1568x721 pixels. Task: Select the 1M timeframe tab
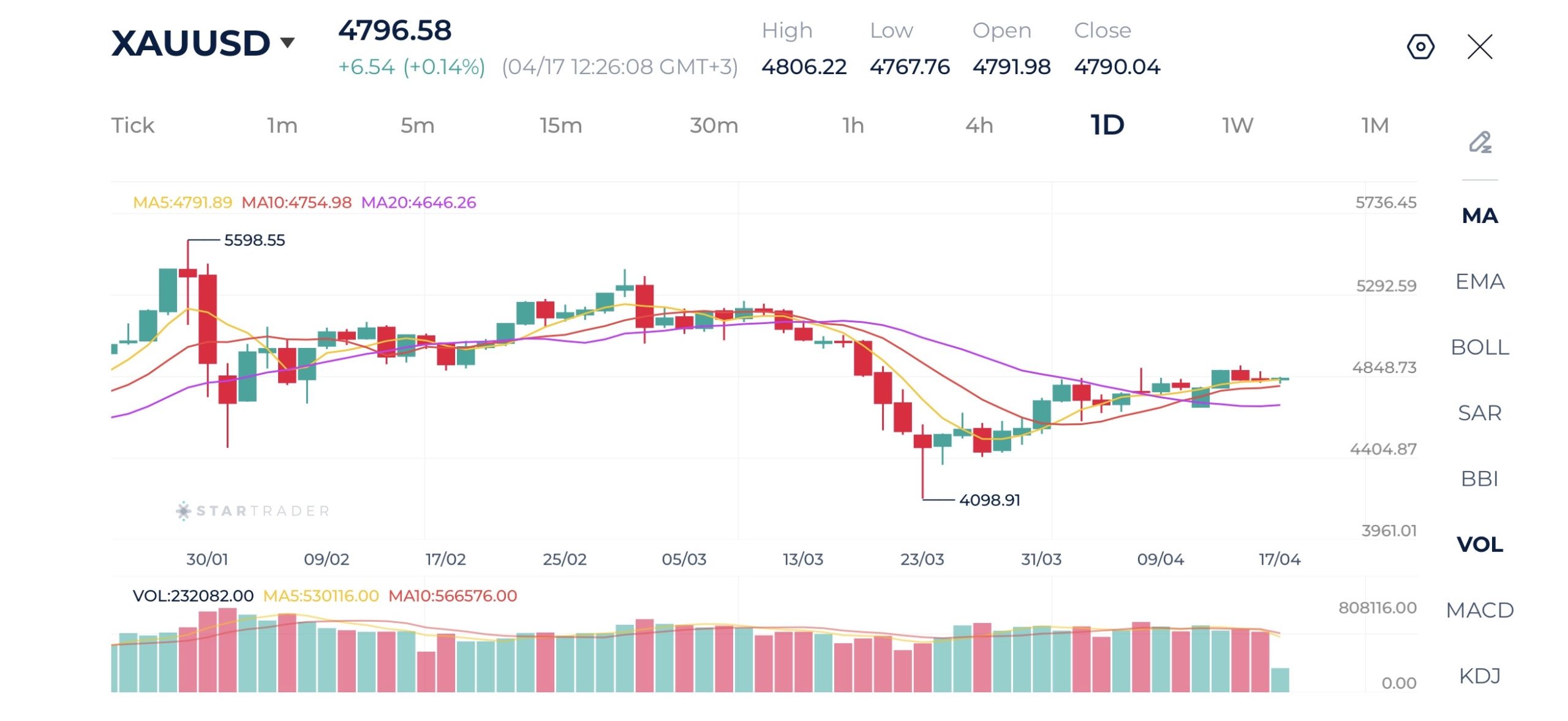[x=1374, y=126]
